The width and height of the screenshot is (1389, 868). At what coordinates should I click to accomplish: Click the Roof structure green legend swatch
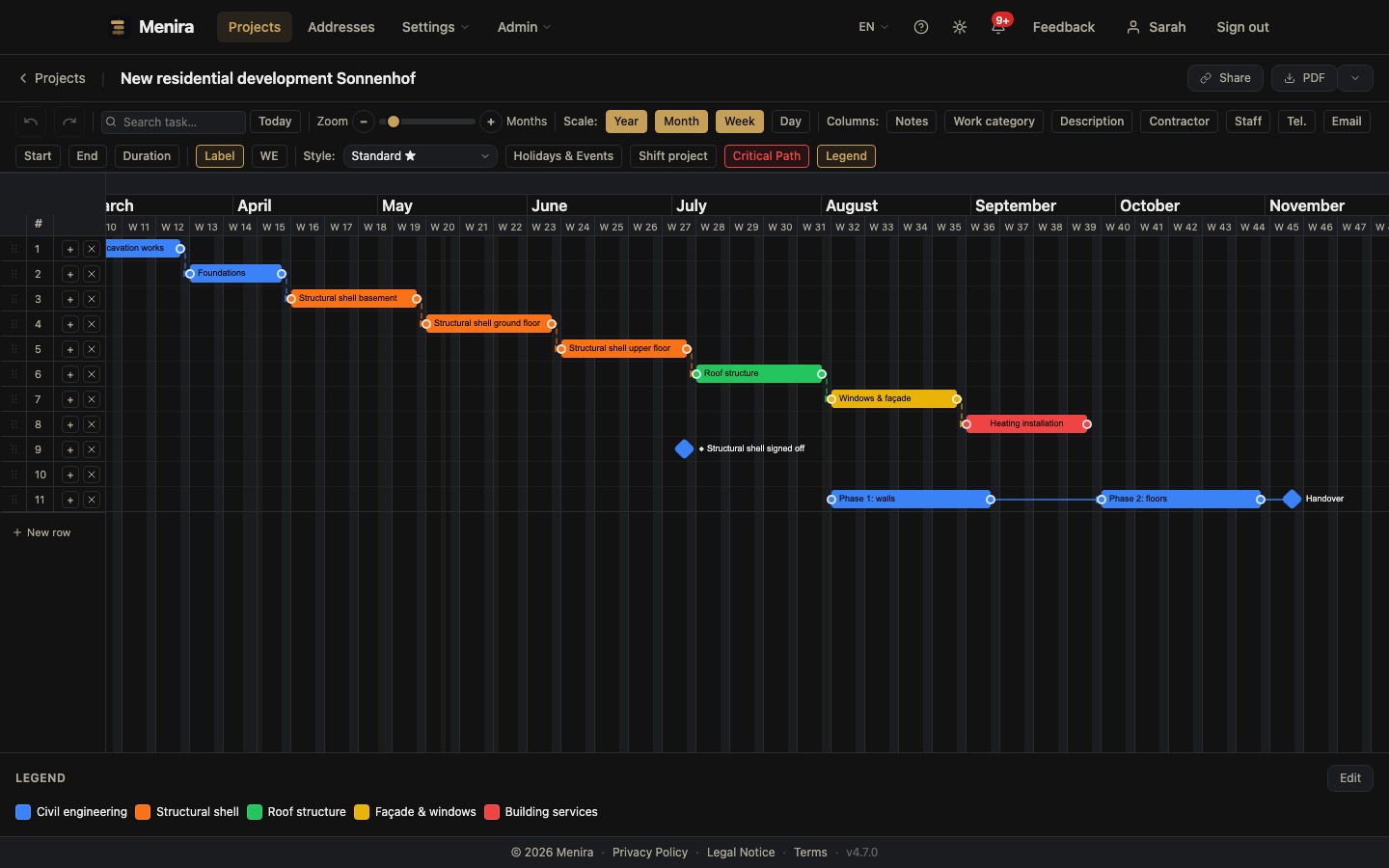click(255, 812)
